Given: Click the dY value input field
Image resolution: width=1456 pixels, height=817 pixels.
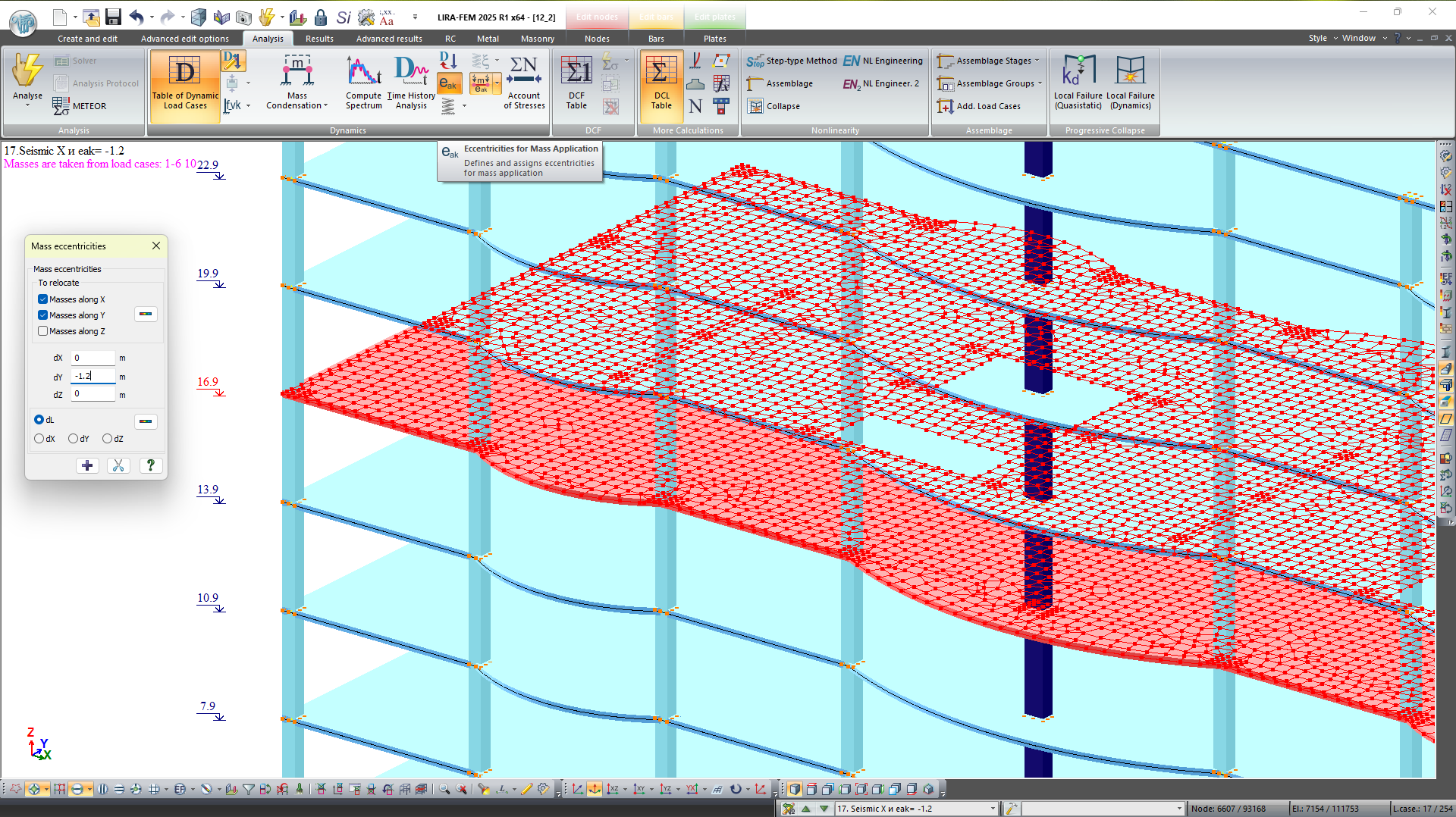Looking at the screenshot, I should click(93, 376).
